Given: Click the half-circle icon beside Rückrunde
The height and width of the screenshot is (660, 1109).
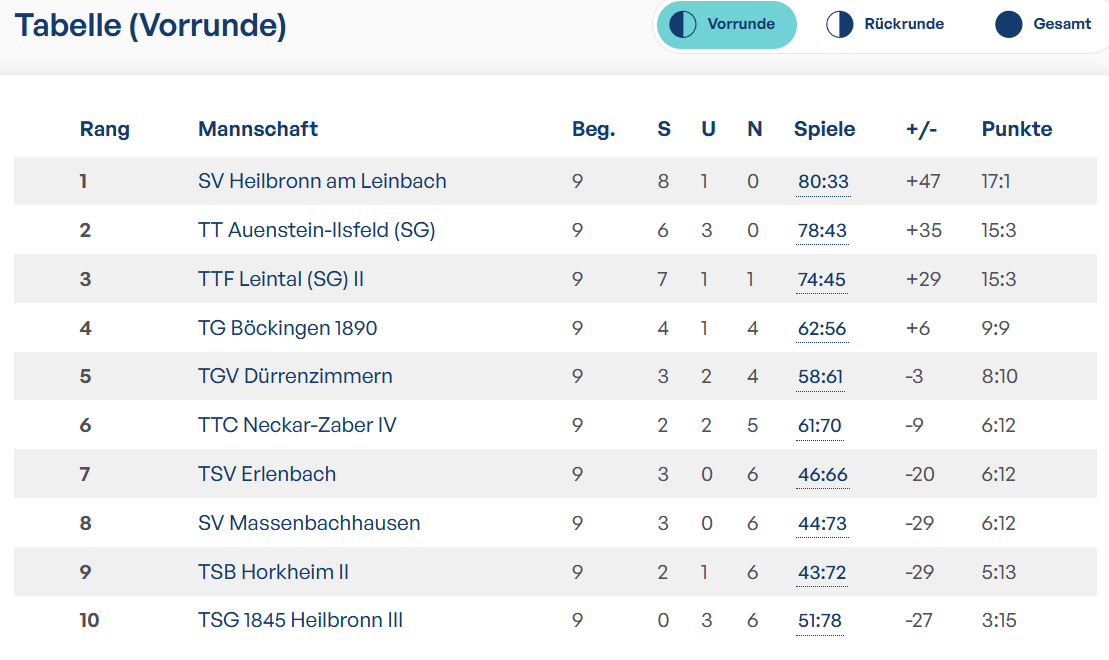Looking at the screenshot, I should coord(840,25).
